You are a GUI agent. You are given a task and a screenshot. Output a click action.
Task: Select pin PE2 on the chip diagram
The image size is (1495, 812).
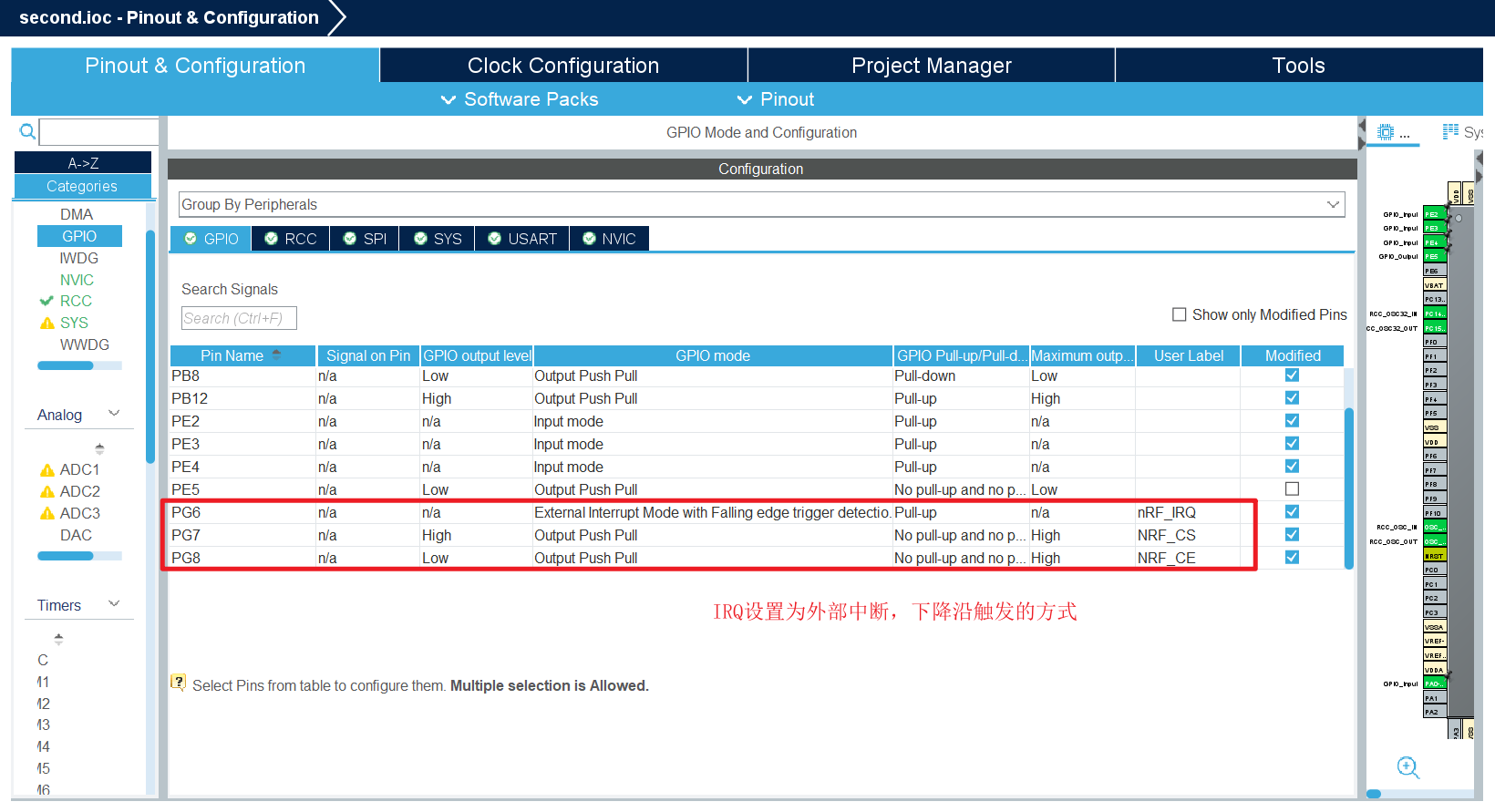1434,214
